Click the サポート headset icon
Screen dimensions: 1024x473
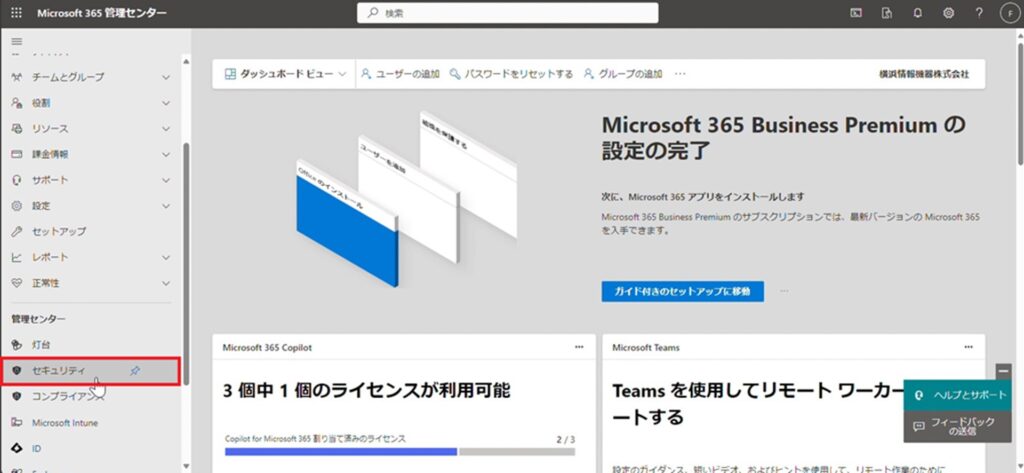(x=17, y=180)
